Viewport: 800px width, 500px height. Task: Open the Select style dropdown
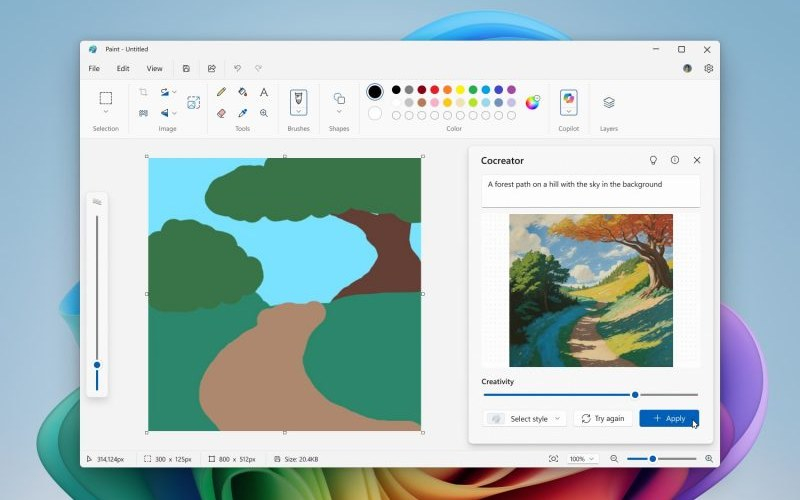coord(525,419)
